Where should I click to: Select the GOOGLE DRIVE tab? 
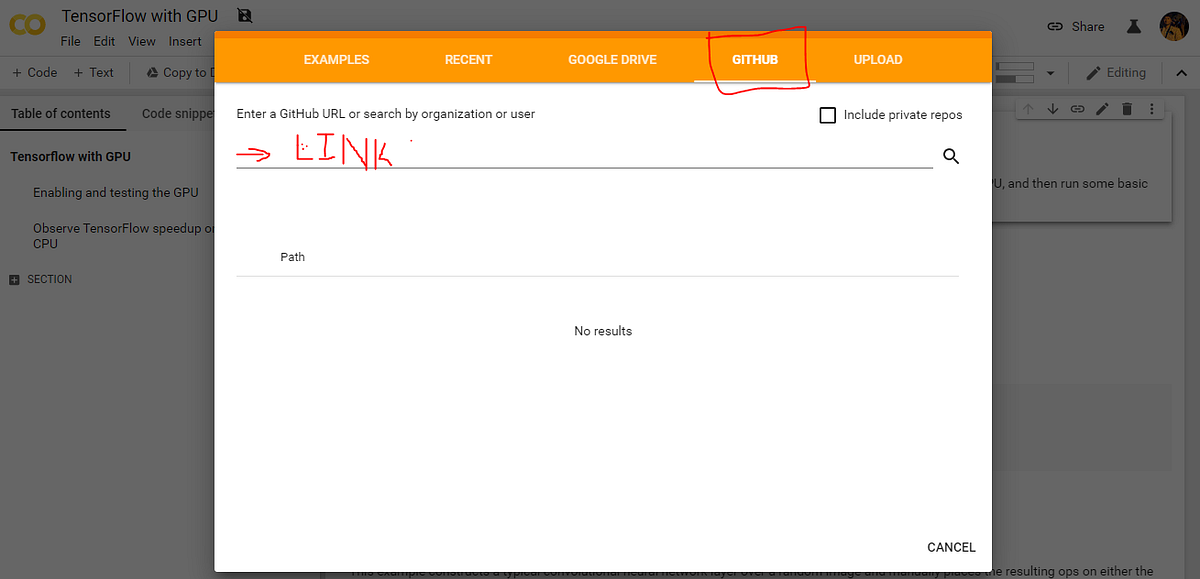click(612, 60)
